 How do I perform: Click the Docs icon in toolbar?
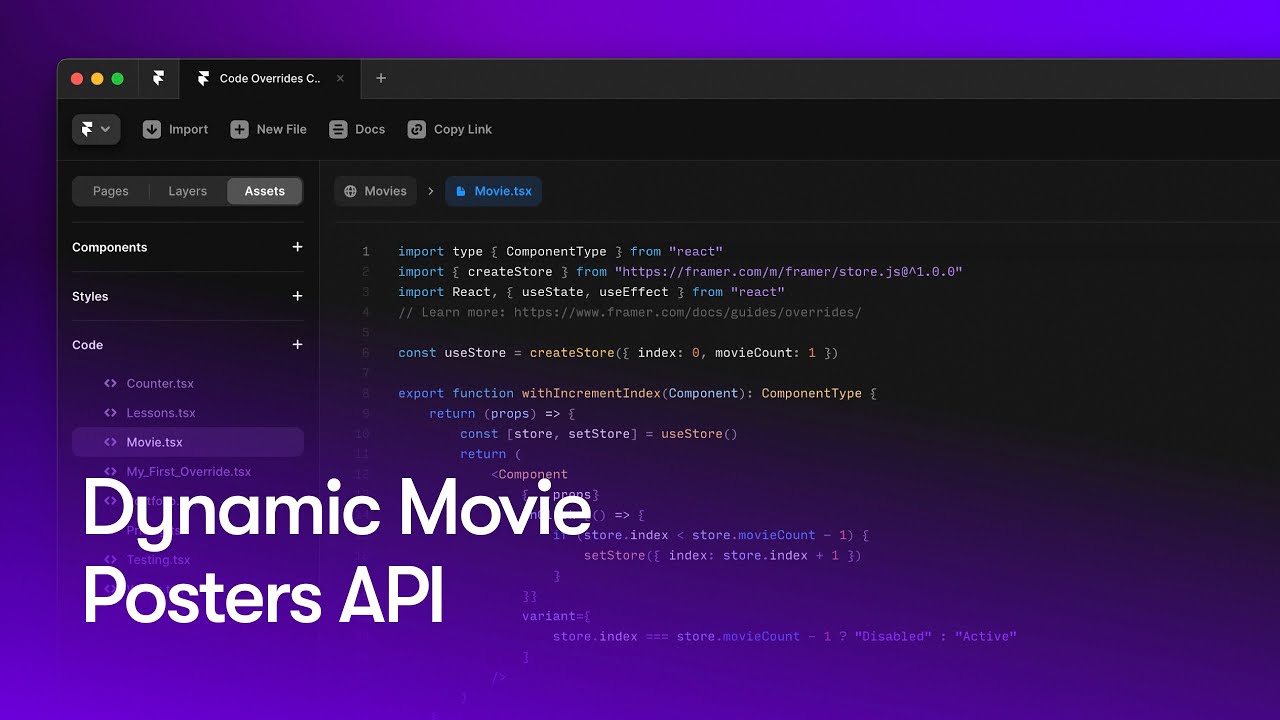tap(338, 129)
